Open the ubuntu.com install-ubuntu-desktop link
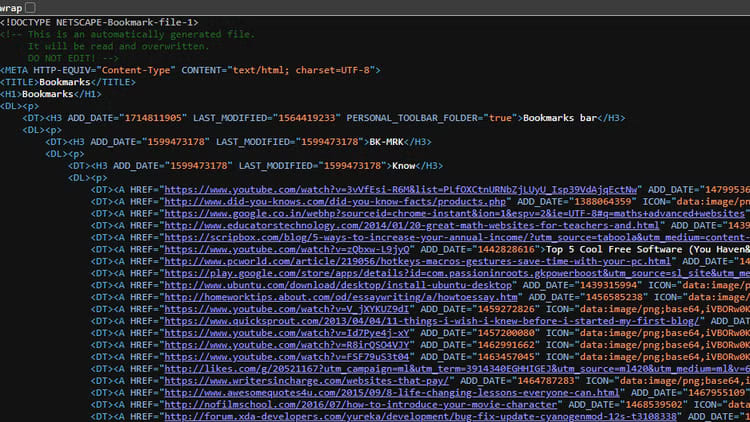 pyautogui.click(x=330, y=284)
